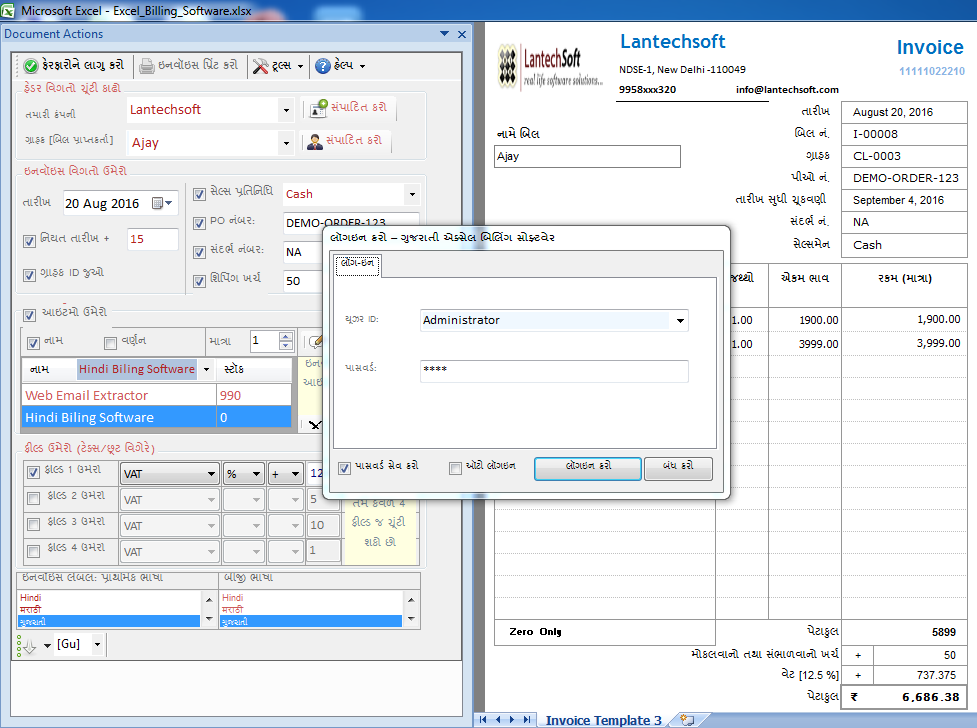977x728 pixels.
Task: Open field 1 plus sign dropdown
Action: [x=295, y=474]
